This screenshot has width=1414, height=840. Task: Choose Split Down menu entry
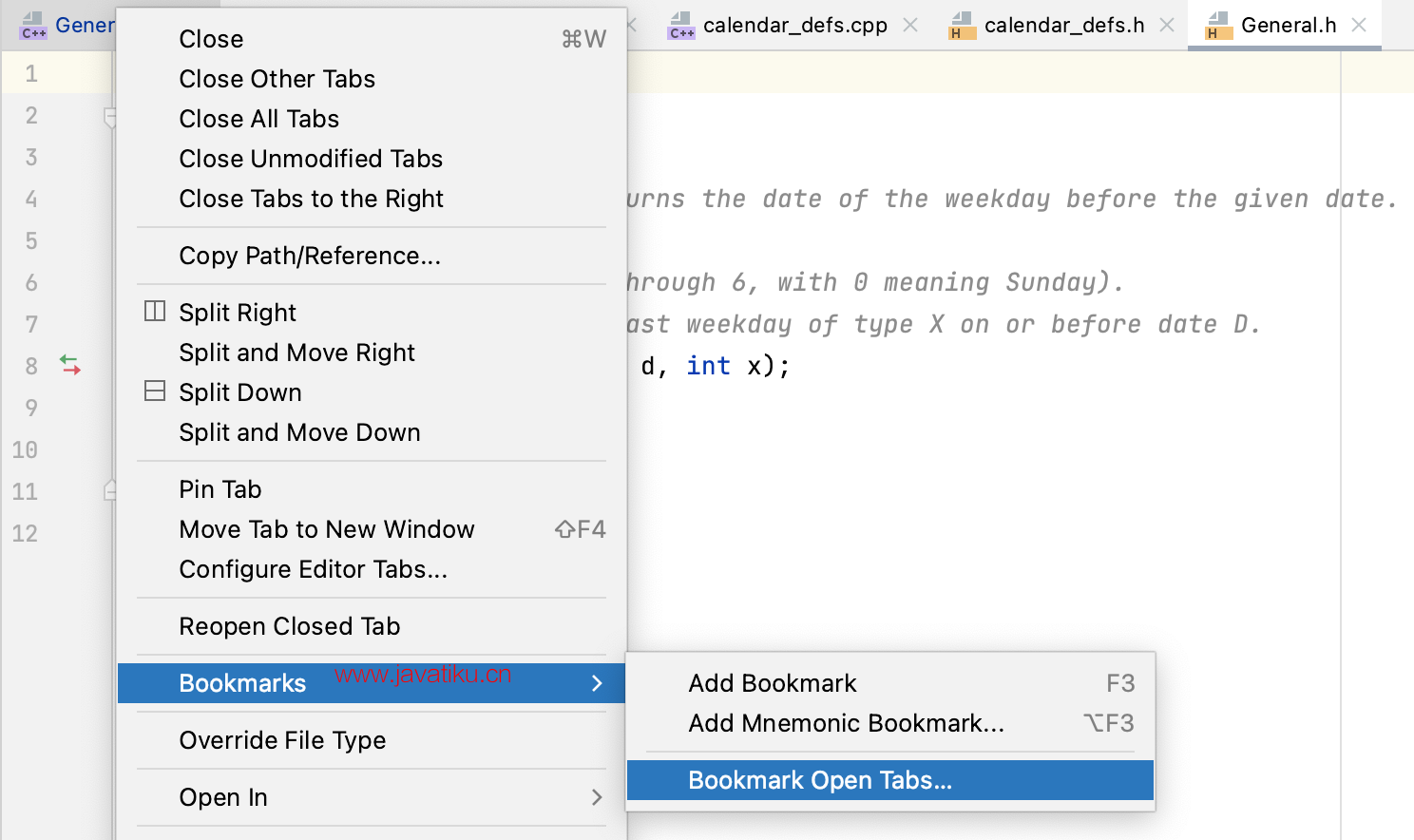[372, 392]
